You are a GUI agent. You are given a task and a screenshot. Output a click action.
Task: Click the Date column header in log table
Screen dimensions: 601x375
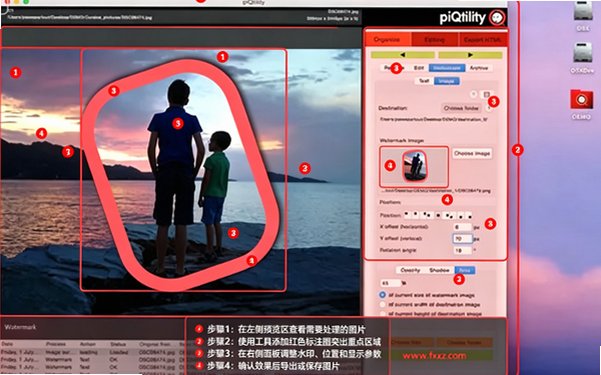(x=7, y=344)
